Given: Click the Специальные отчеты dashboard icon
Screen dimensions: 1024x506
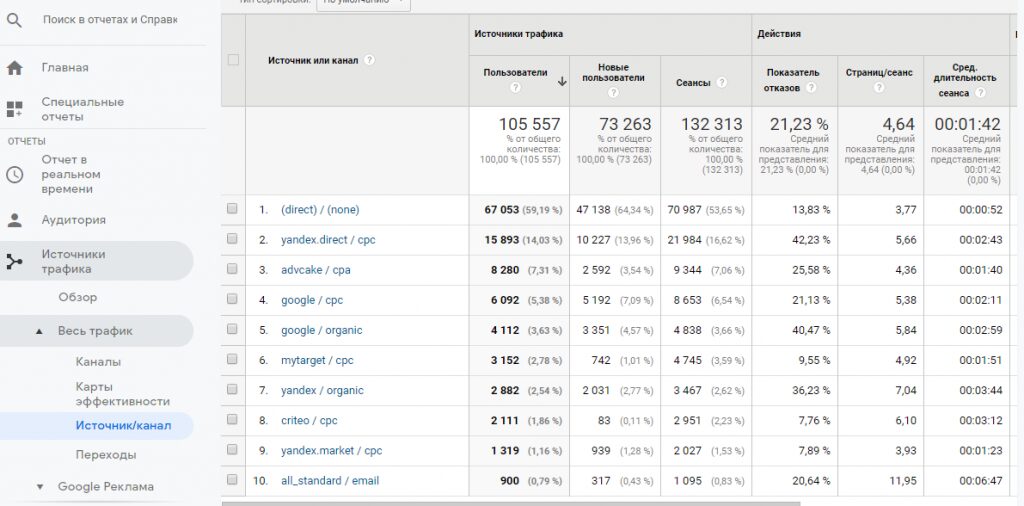Looking at the screenshot, I should pos(14,109).
